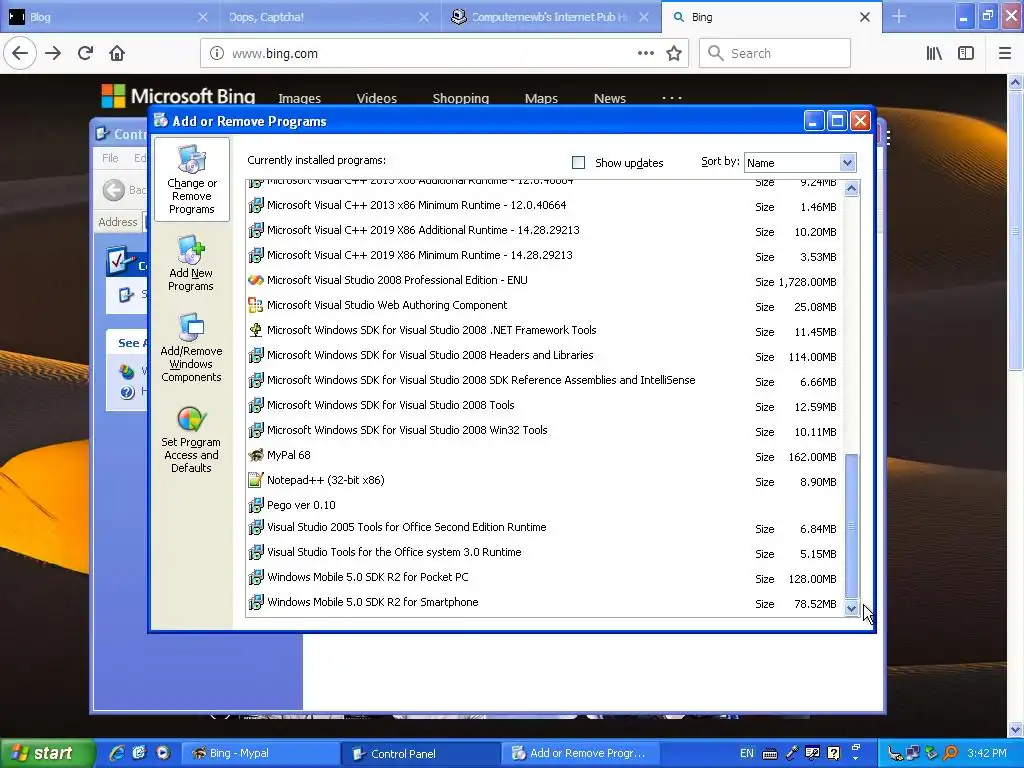
Task: Click the program list scrollbar thumb
Action: tap(851, 525)
